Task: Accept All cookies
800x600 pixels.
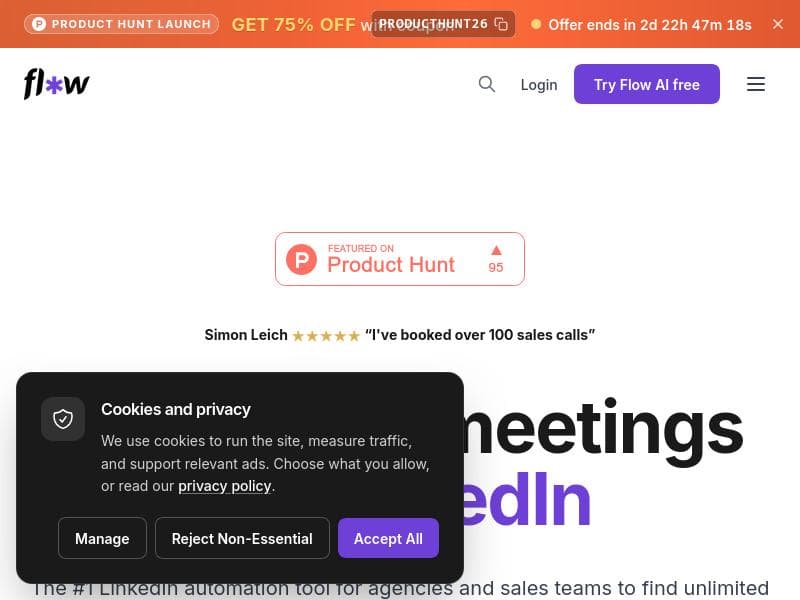Action: 388,538
